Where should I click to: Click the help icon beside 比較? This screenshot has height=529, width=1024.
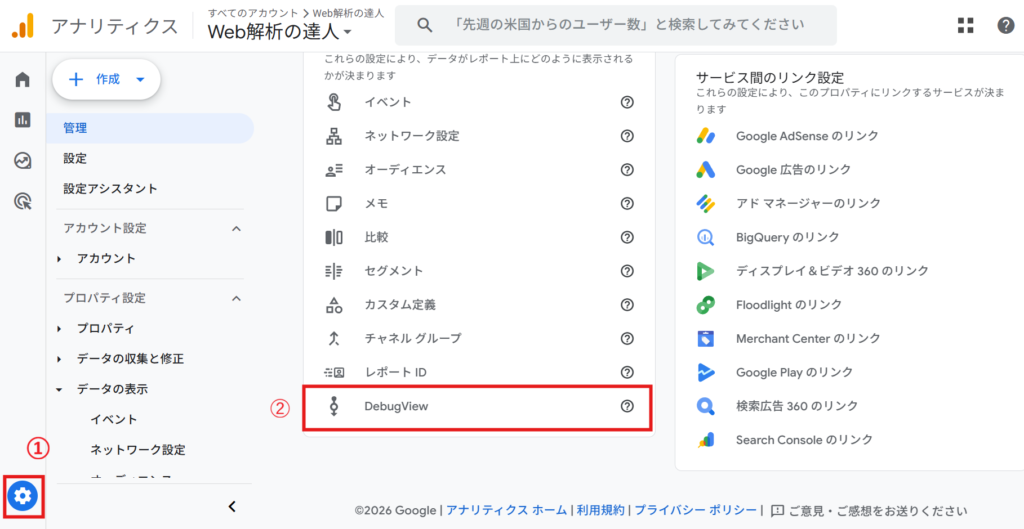click(627, 237)
